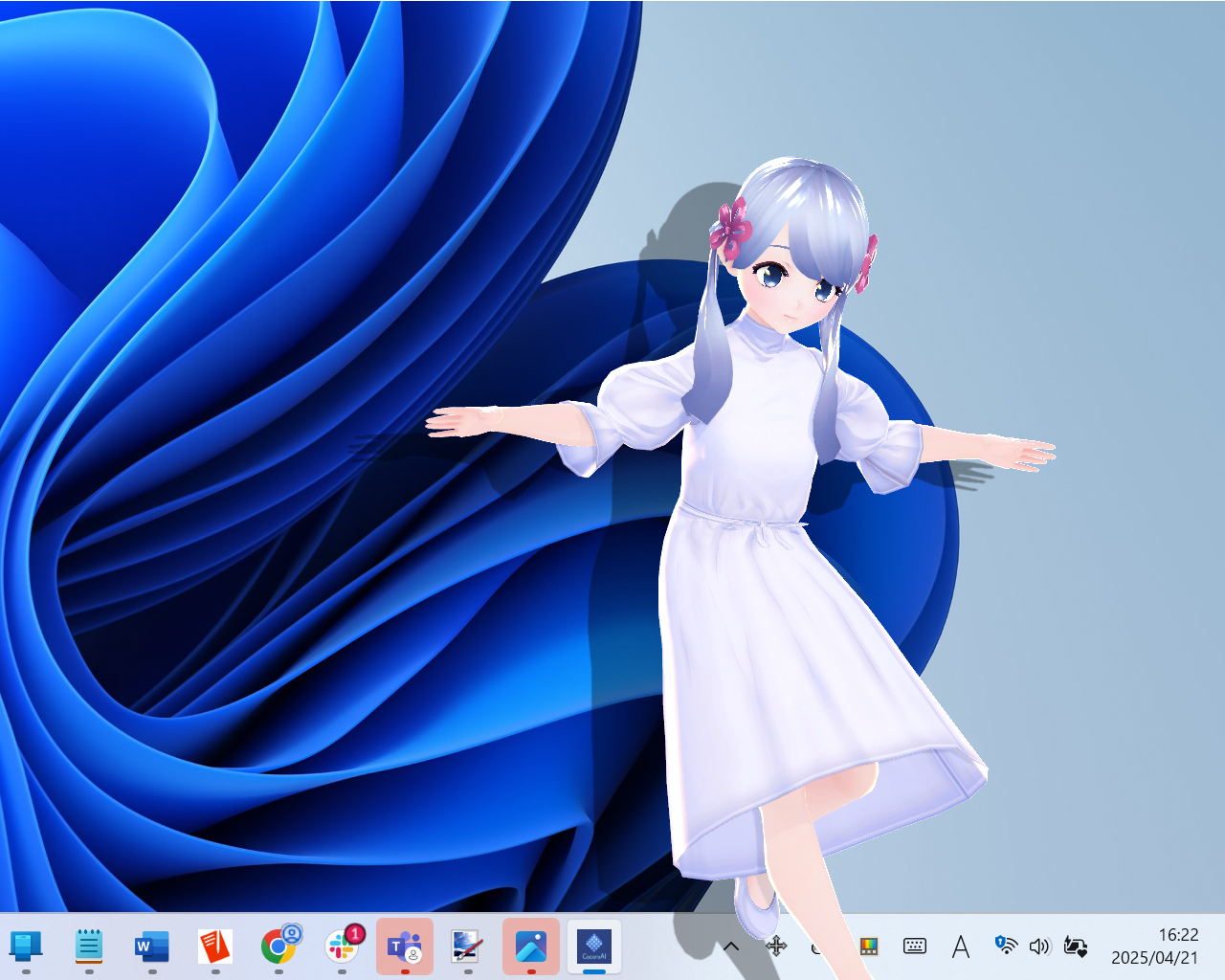This screenshot has width=1225, height=980.
Task: Click the network and security shield tray icon
Action: (1003, 947)
